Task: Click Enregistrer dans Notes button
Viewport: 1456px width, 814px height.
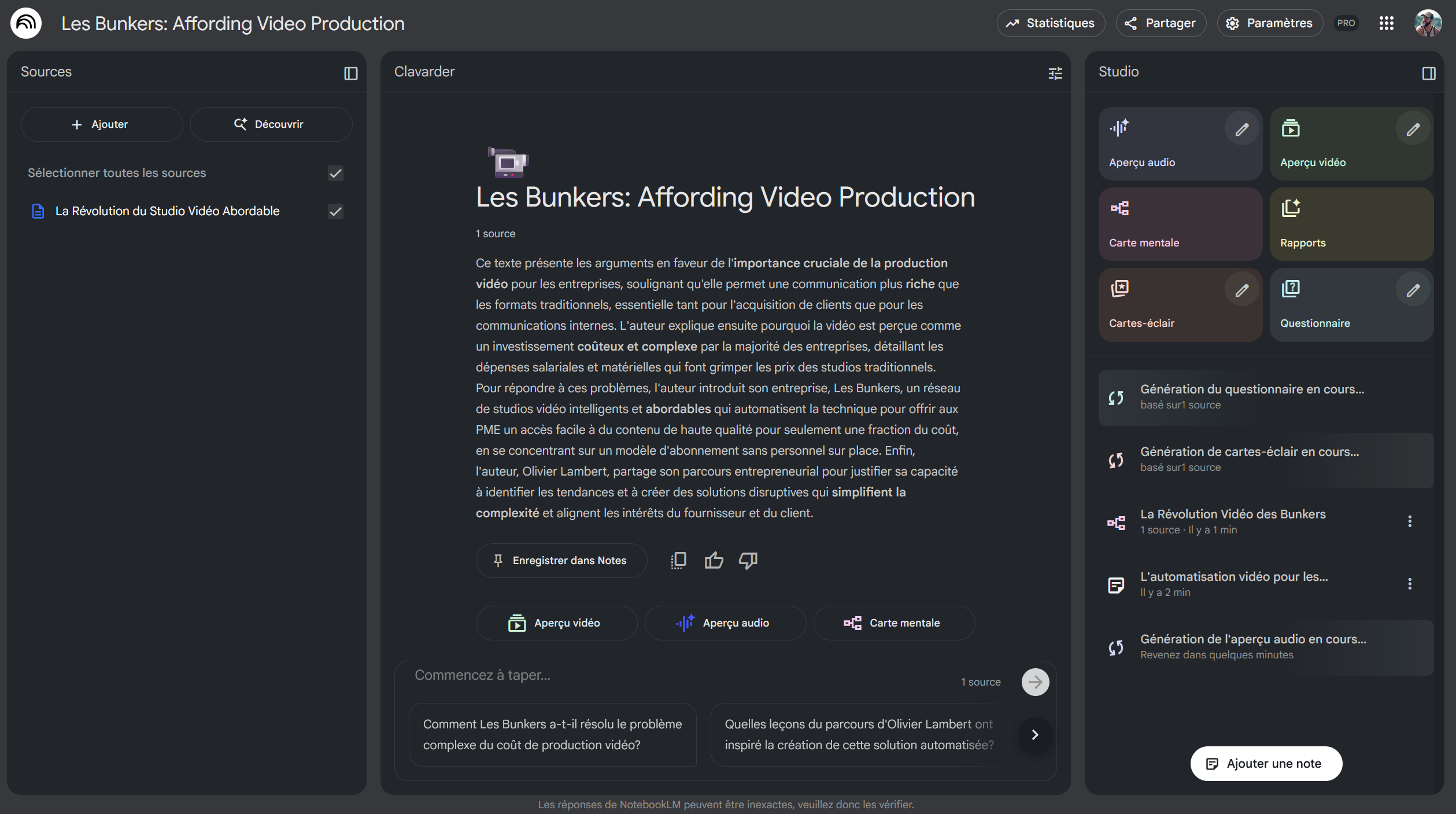Action: click(x=560, y=560)
